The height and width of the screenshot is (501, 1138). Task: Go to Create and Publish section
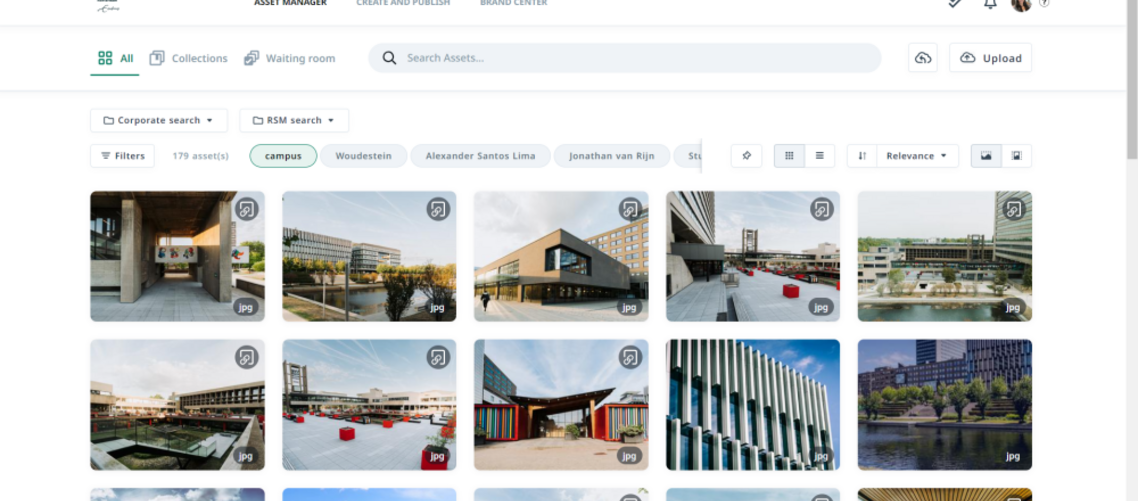click(x=403, y=3)
